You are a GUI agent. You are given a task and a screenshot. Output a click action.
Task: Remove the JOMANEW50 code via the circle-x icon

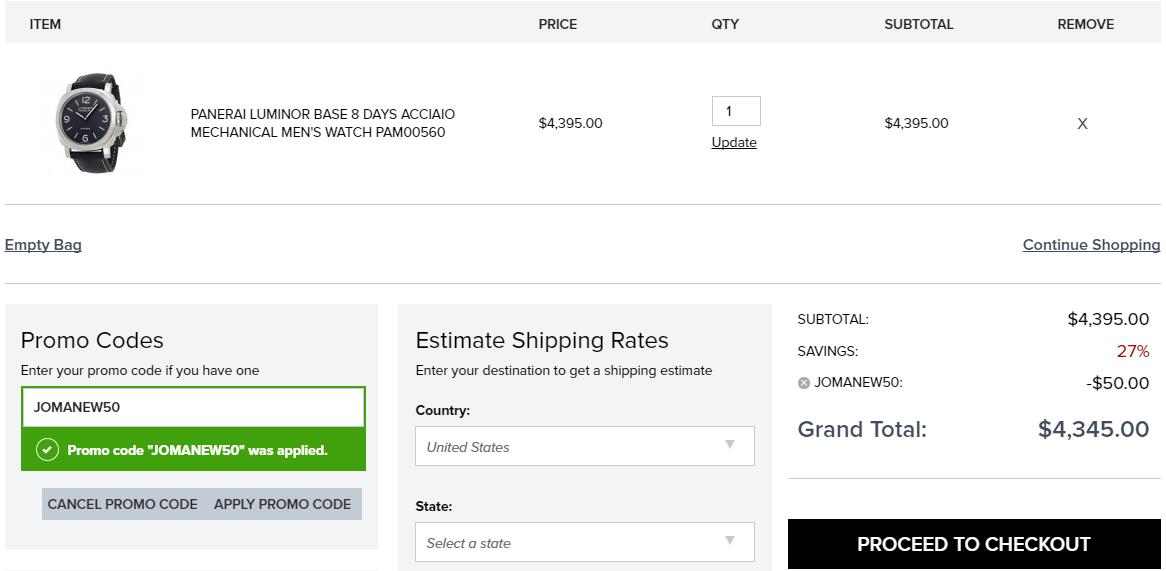(803, 383)
